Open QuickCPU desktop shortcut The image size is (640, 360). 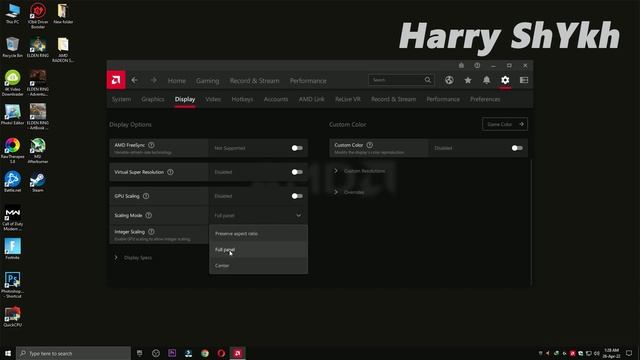12,317
